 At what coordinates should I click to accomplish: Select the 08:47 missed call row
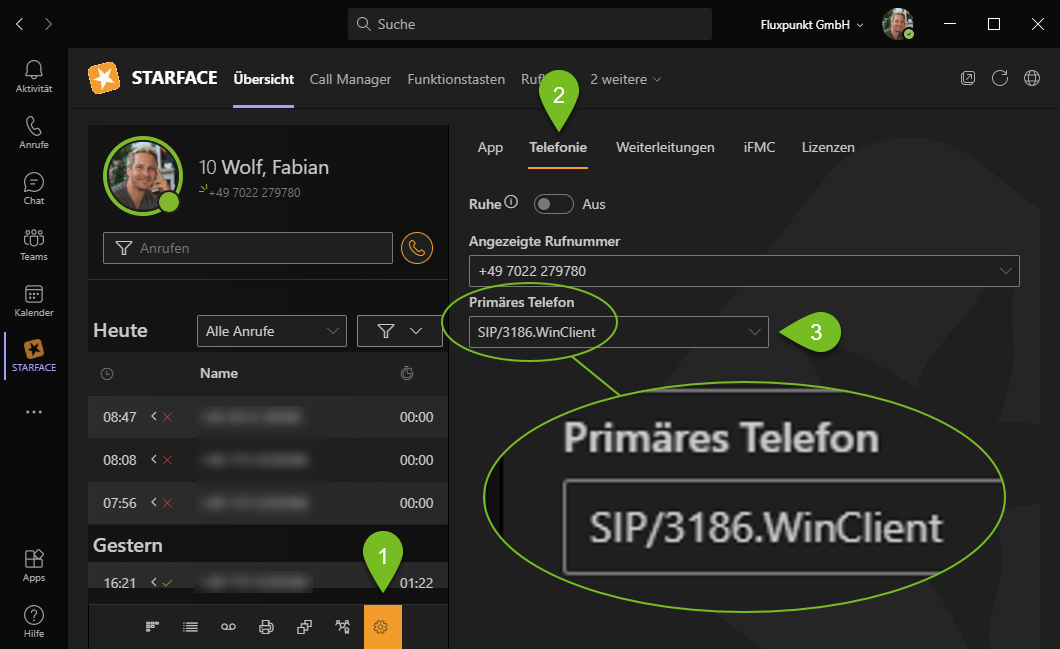tap(268, 417)
